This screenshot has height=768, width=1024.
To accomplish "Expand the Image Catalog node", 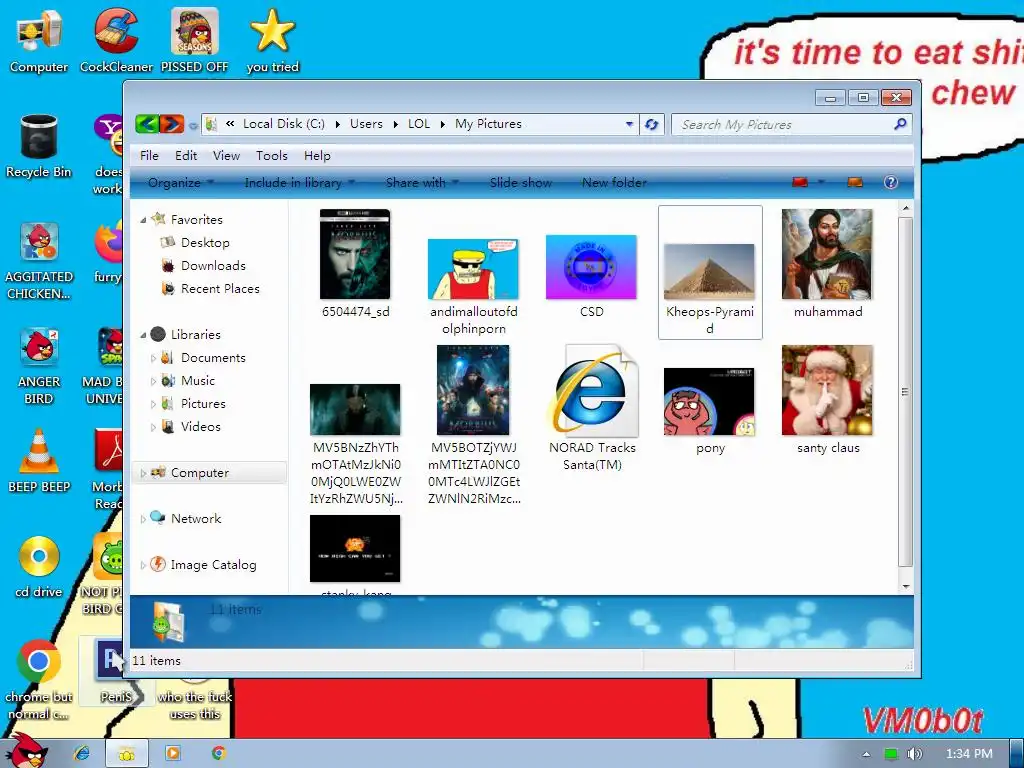I will pyautogui.click(x=143, y=565).
